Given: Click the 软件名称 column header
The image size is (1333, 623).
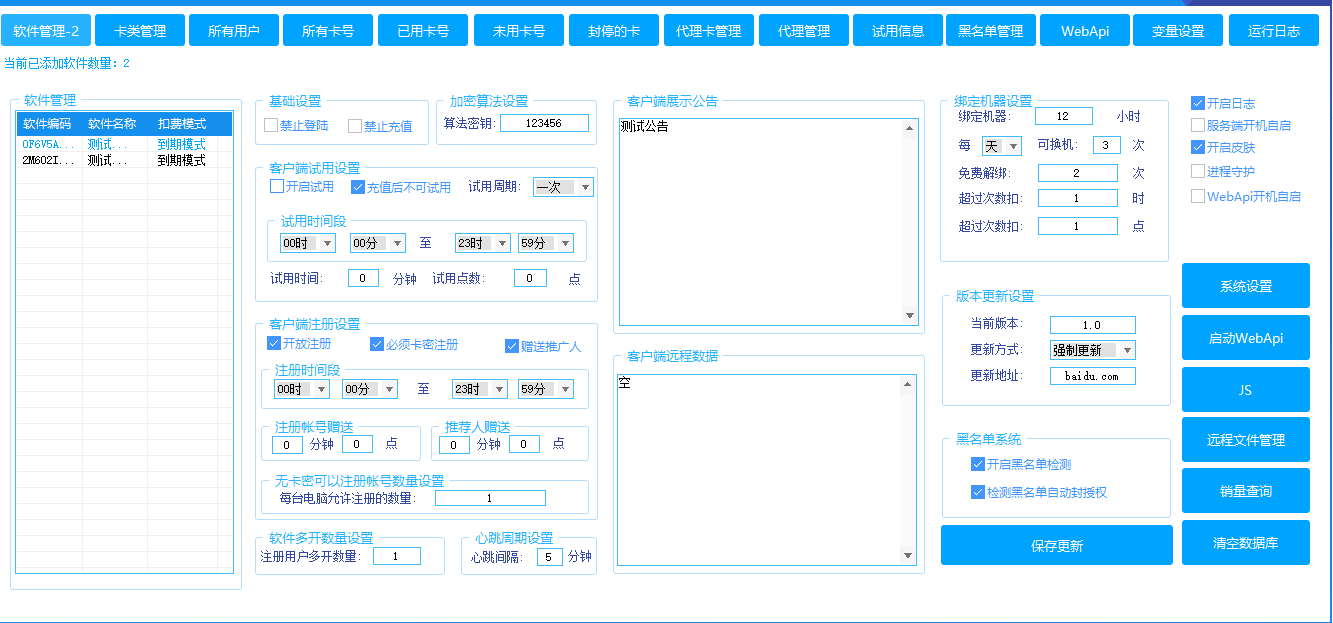Looking at the screenshot, I should pos(117,124).
